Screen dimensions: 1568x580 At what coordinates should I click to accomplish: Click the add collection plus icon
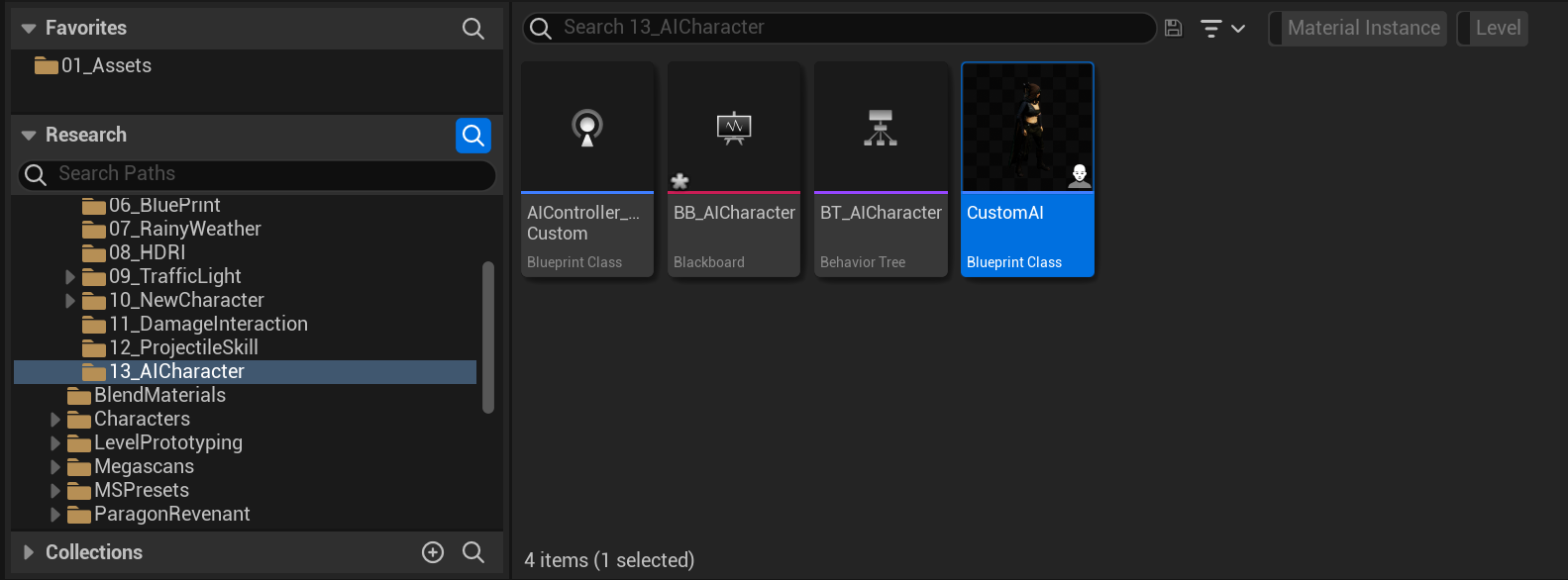tap(433, 552)
